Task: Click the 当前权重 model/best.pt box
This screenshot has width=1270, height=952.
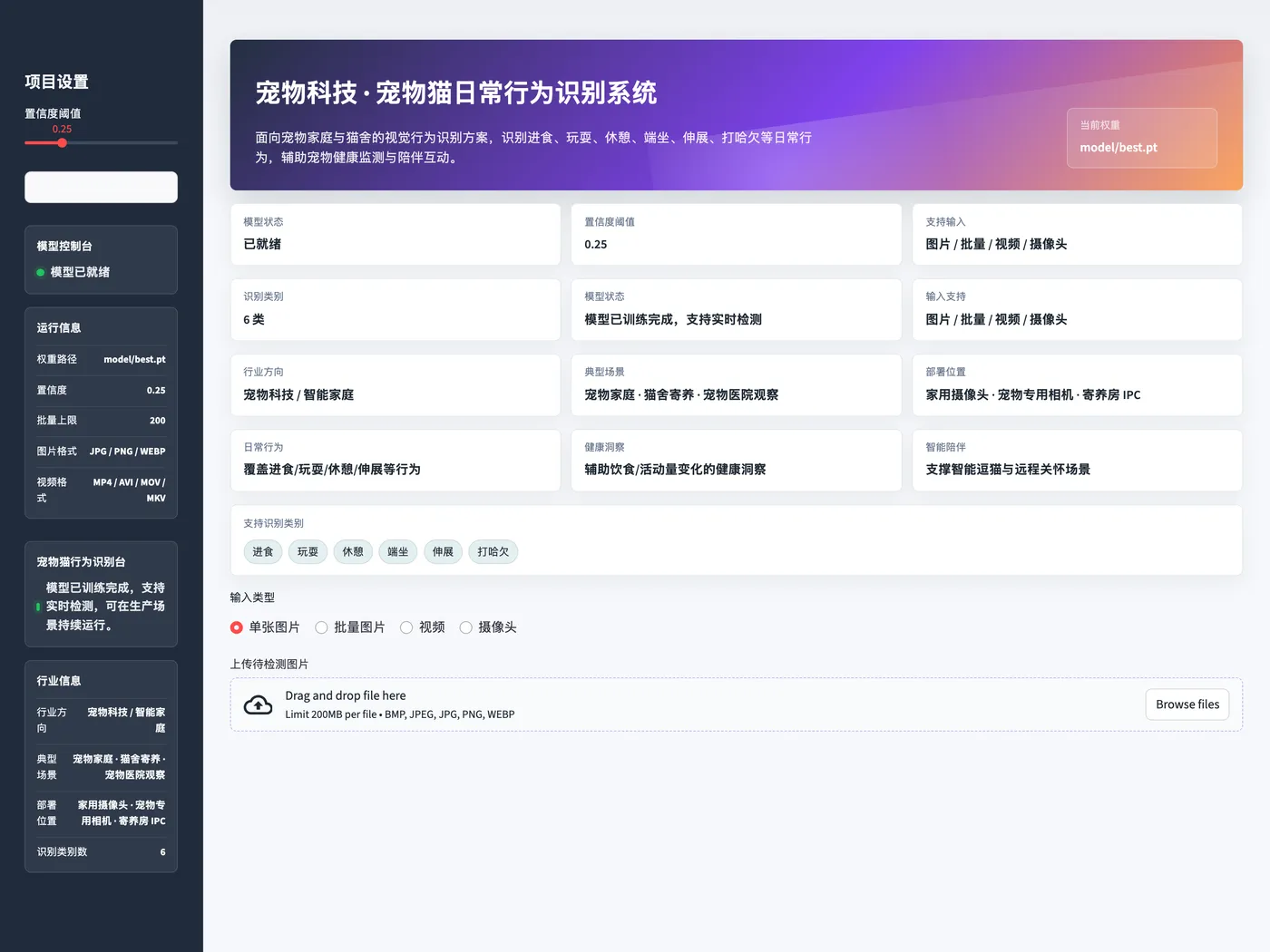Action: pyautogui.click(x=1142, y=138)
